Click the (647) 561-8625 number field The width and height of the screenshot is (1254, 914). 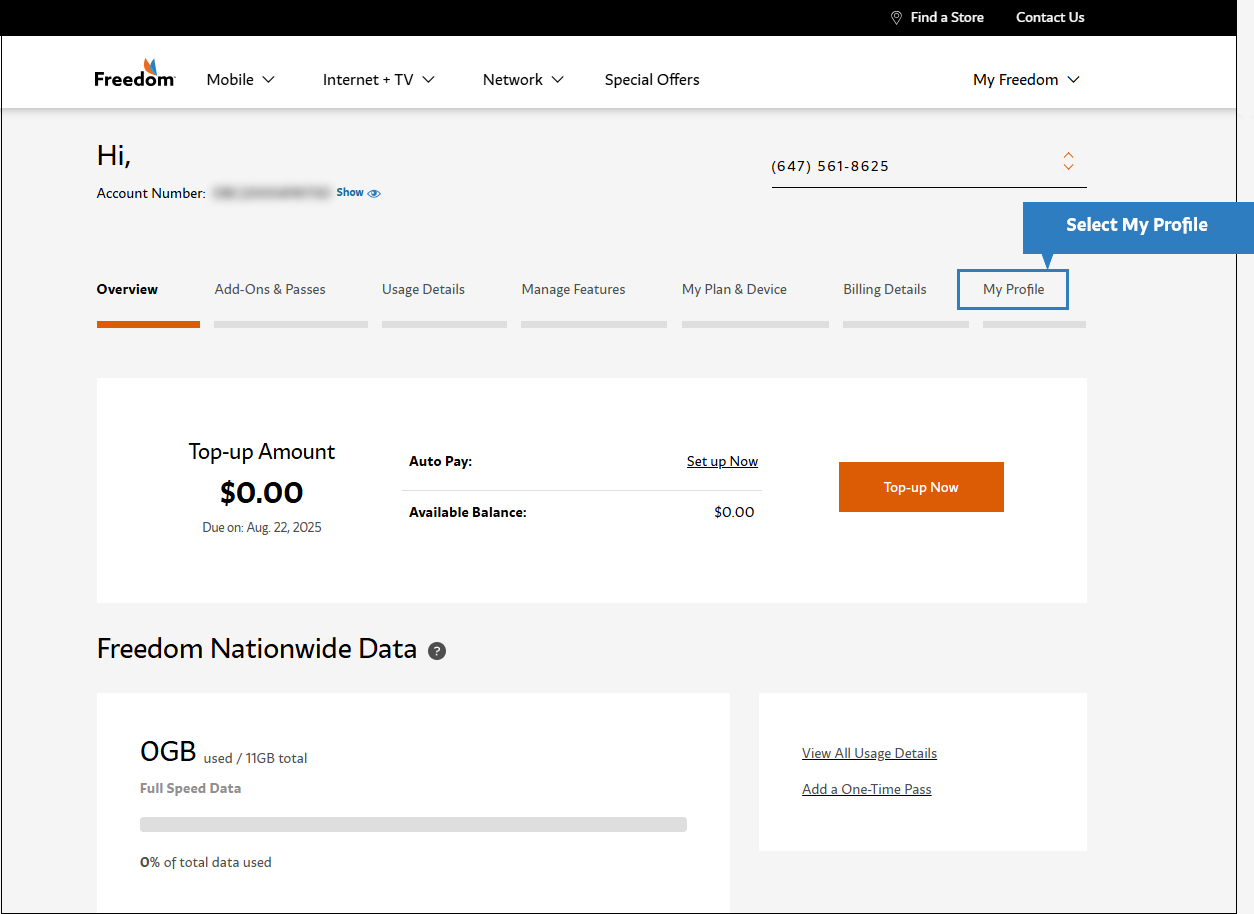[929, 166]
